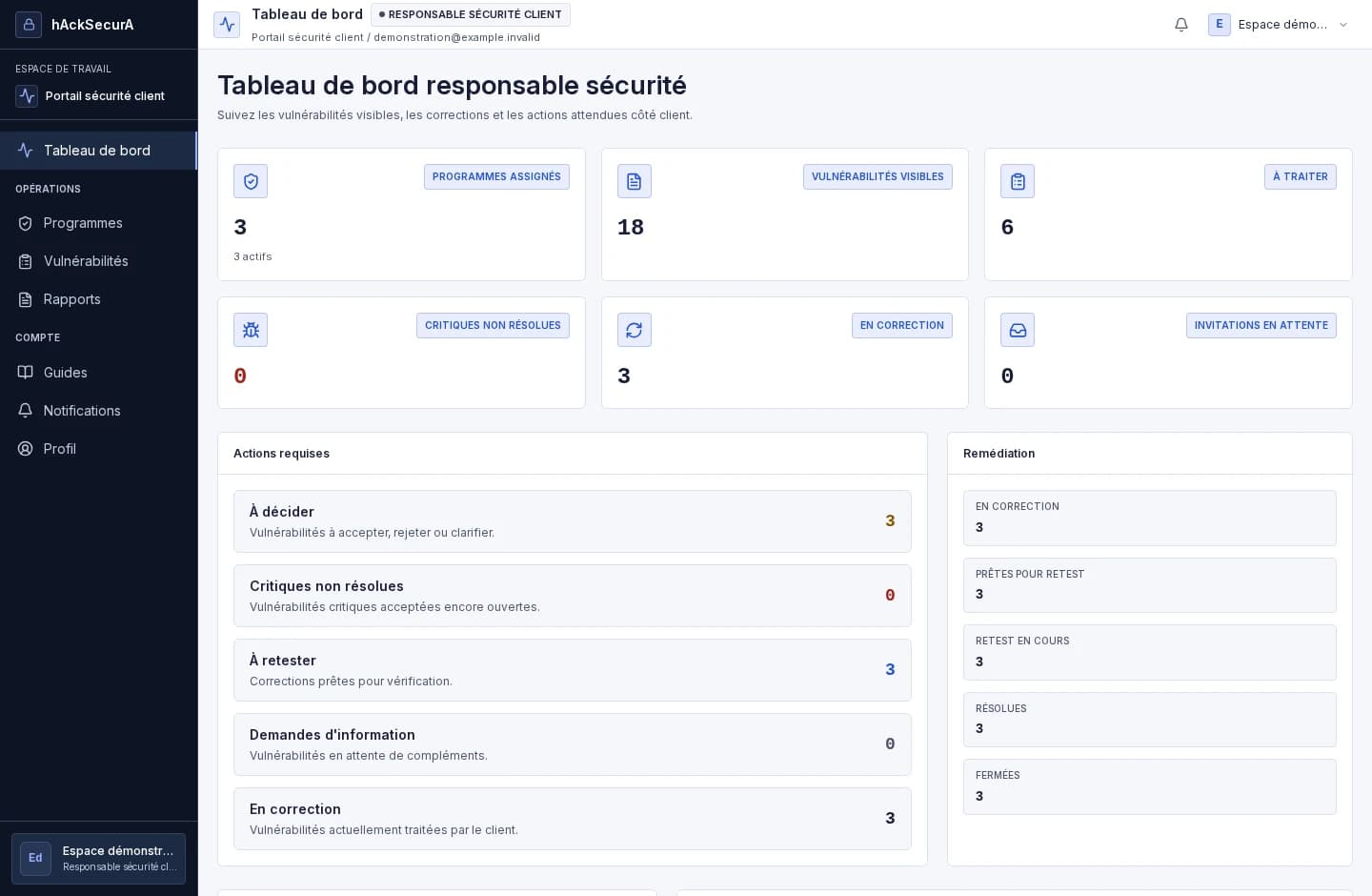This screenshot has width=1372, height=896.
Task: Click the Ed avatar in the sidebar footer
Action: coord(35,858)
